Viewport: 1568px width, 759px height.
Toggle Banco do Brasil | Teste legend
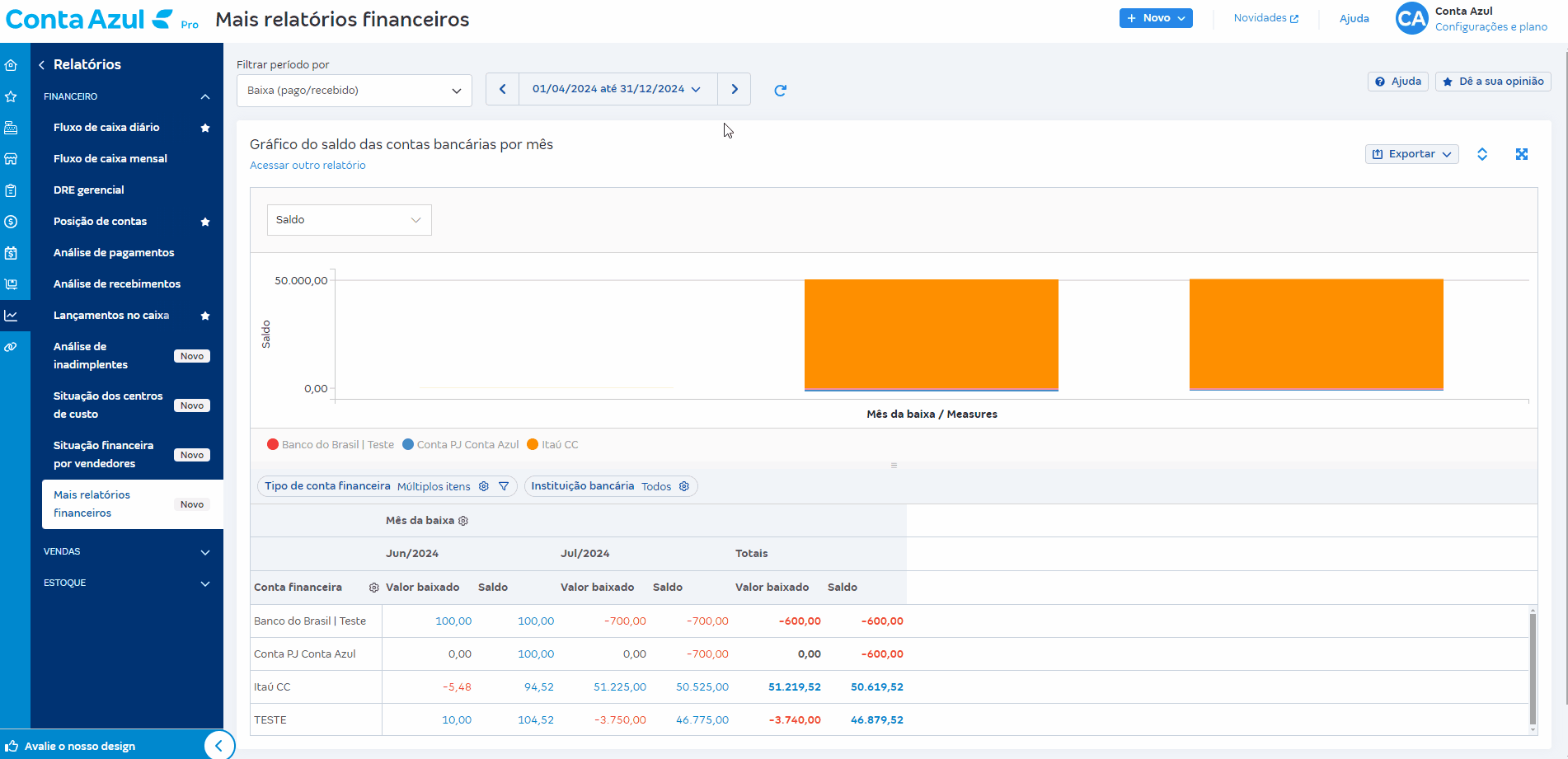331,445
